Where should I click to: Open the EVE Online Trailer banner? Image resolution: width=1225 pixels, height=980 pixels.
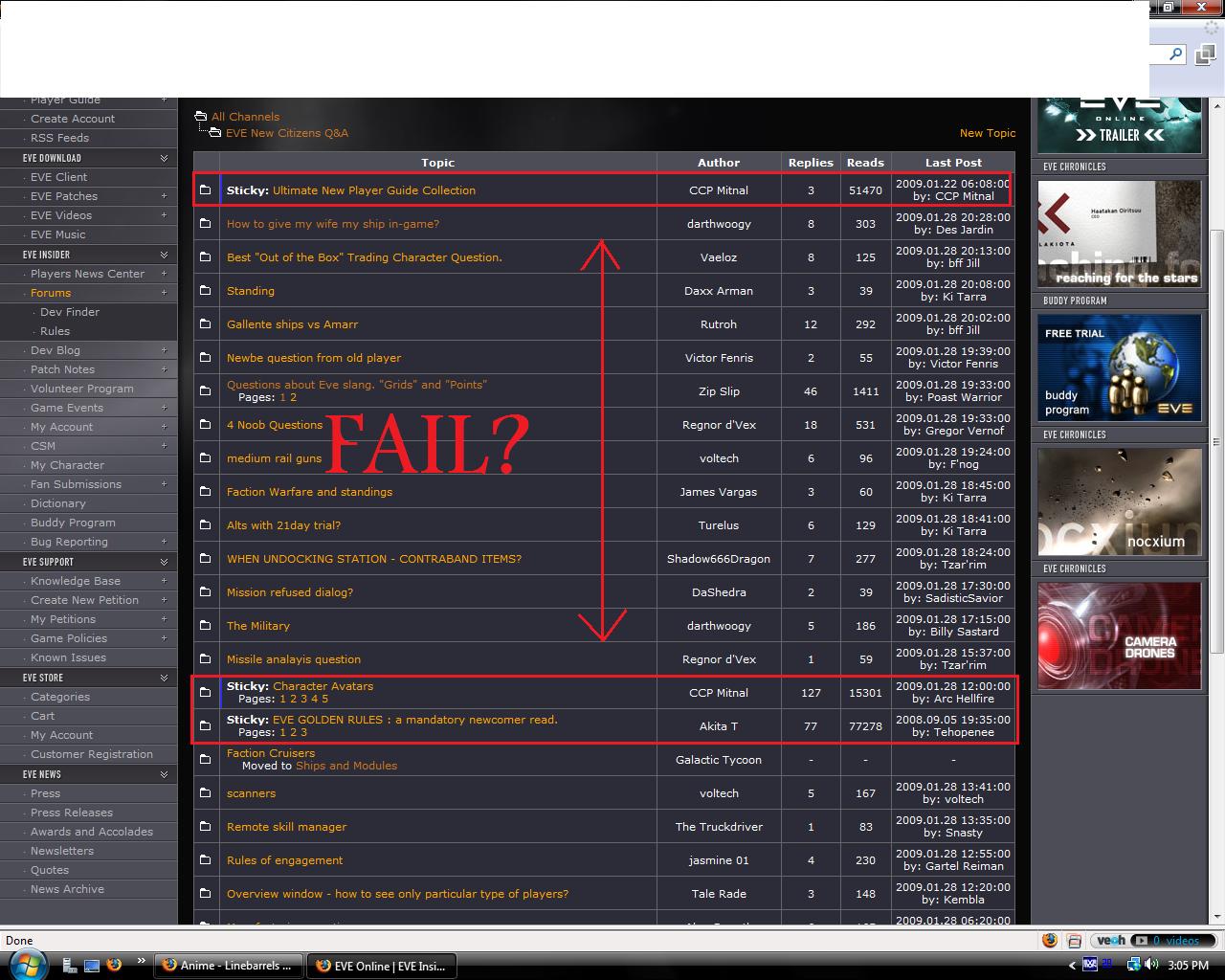click(x=1120, y=124)
